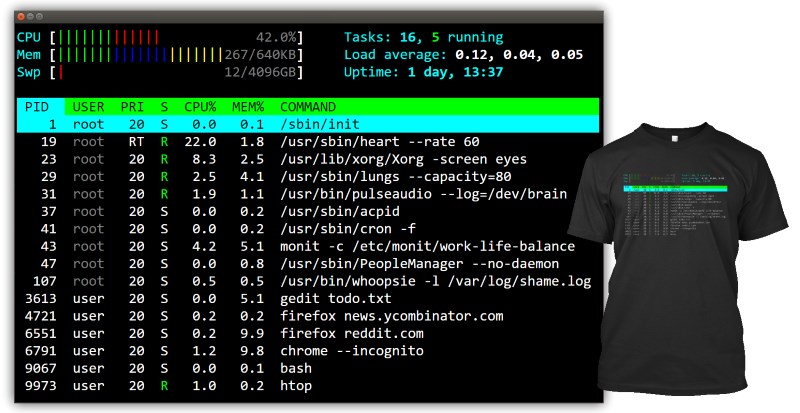This screenshot has height=413, width=800.
Task: Select the monit work-life-balance process
Action: pyautogui.click(x=308, y=246)
